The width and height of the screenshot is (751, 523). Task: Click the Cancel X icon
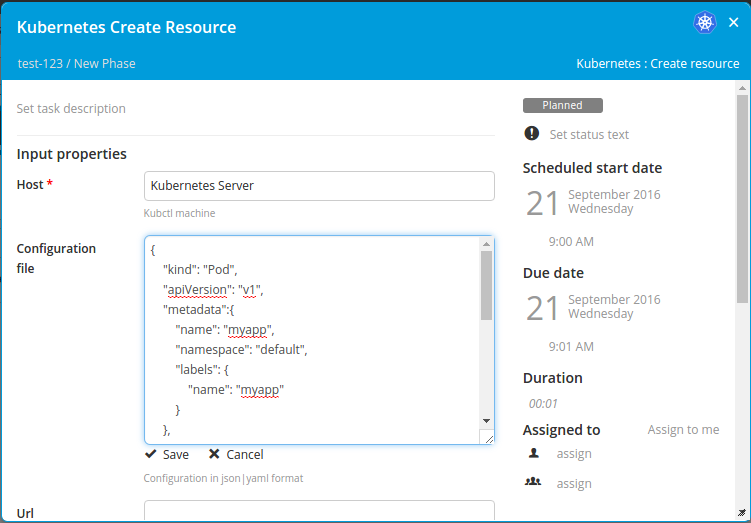[x=203, y=454]
